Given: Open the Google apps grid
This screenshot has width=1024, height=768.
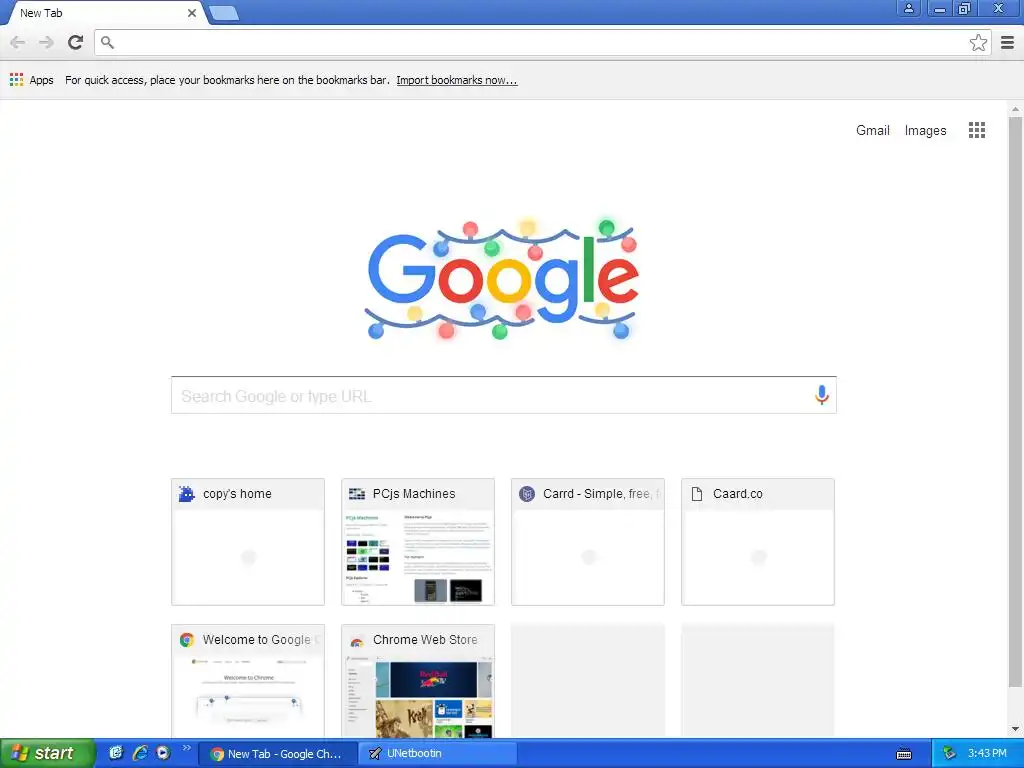Looking at the screenshot, I should click(x=976, y=130).
